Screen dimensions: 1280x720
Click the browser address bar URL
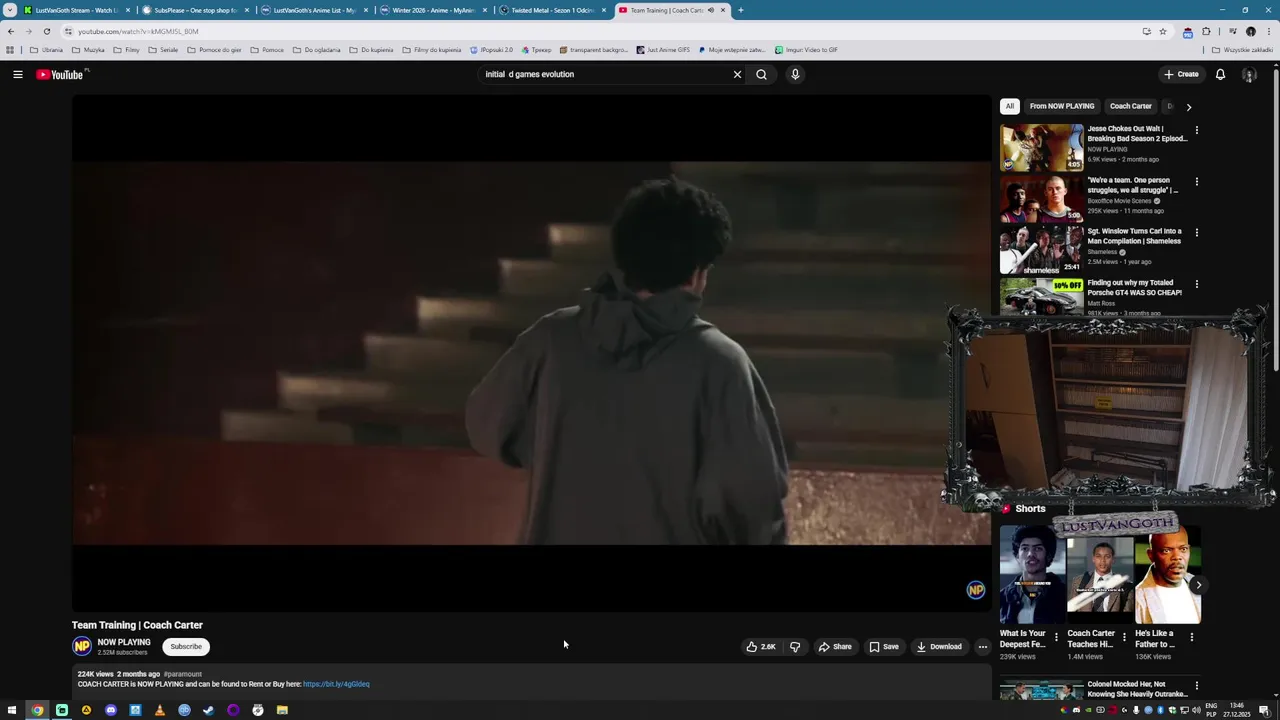pos(138,31)
